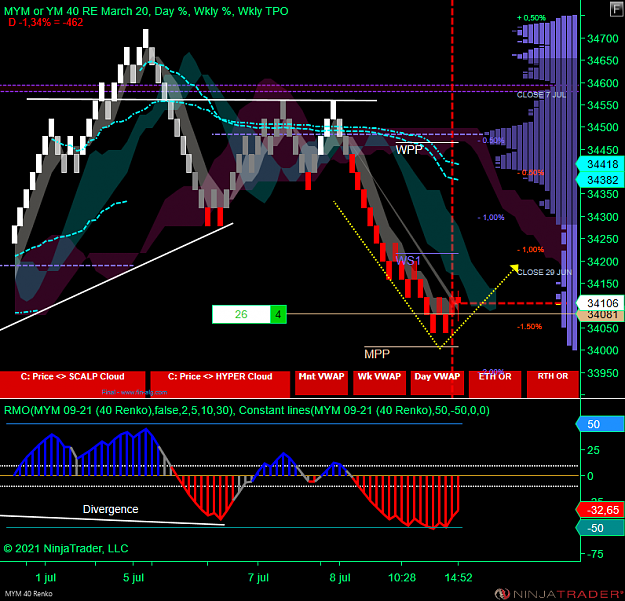625x601 pixels.
Task: Click the WPP pivot label
Action: pyautogui.click(x=409, y=150)
